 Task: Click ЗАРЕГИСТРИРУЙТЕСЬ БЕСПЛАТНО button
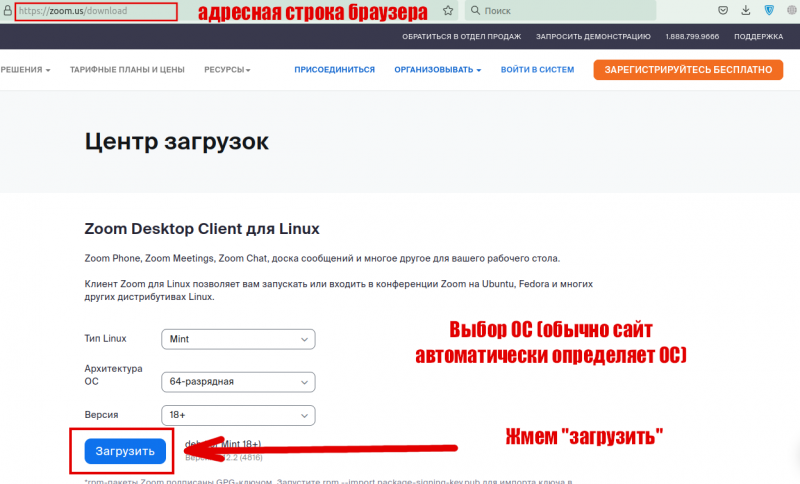688,70
